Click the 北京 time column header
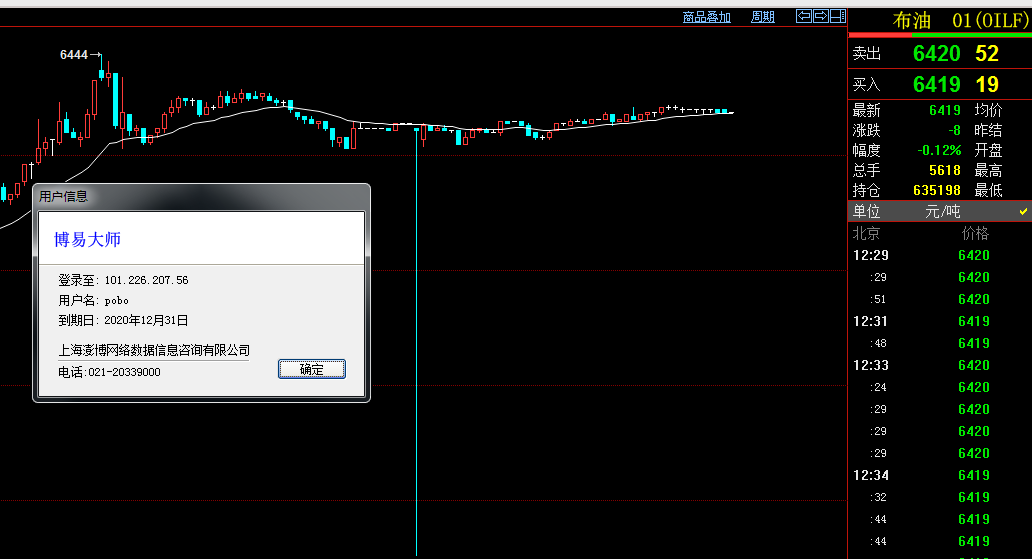 tap(866, 234)
